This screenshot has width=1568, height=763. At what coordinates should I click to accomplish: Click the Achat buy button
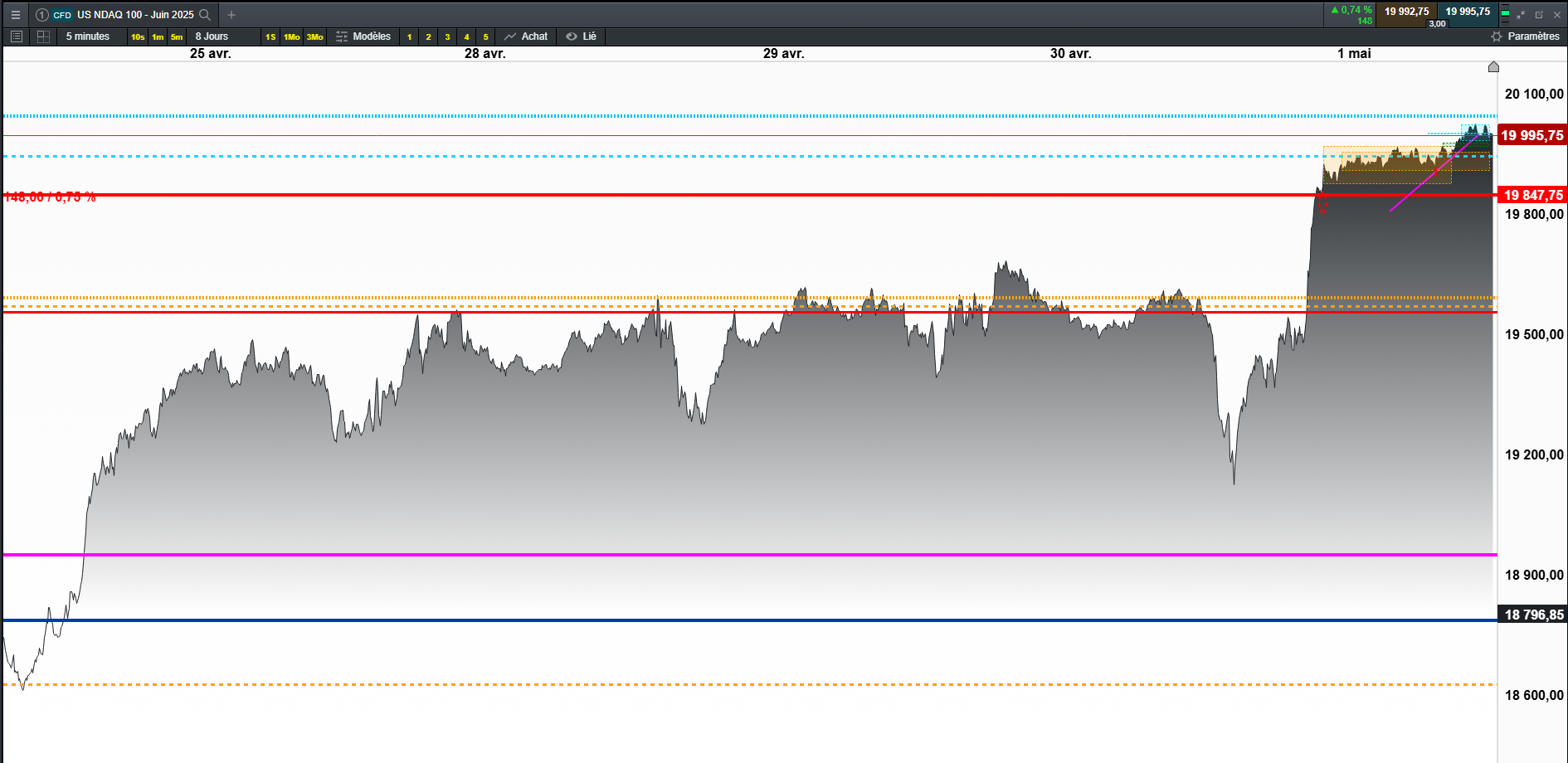526,36
